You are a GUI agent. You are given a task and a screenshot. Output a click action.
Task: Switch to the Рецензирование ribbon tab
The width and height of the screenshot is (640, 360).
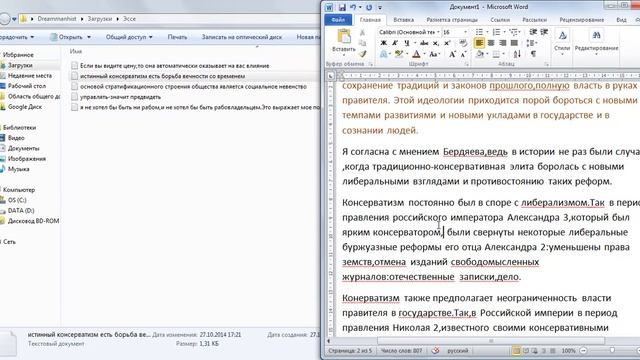tap(582, 20)
